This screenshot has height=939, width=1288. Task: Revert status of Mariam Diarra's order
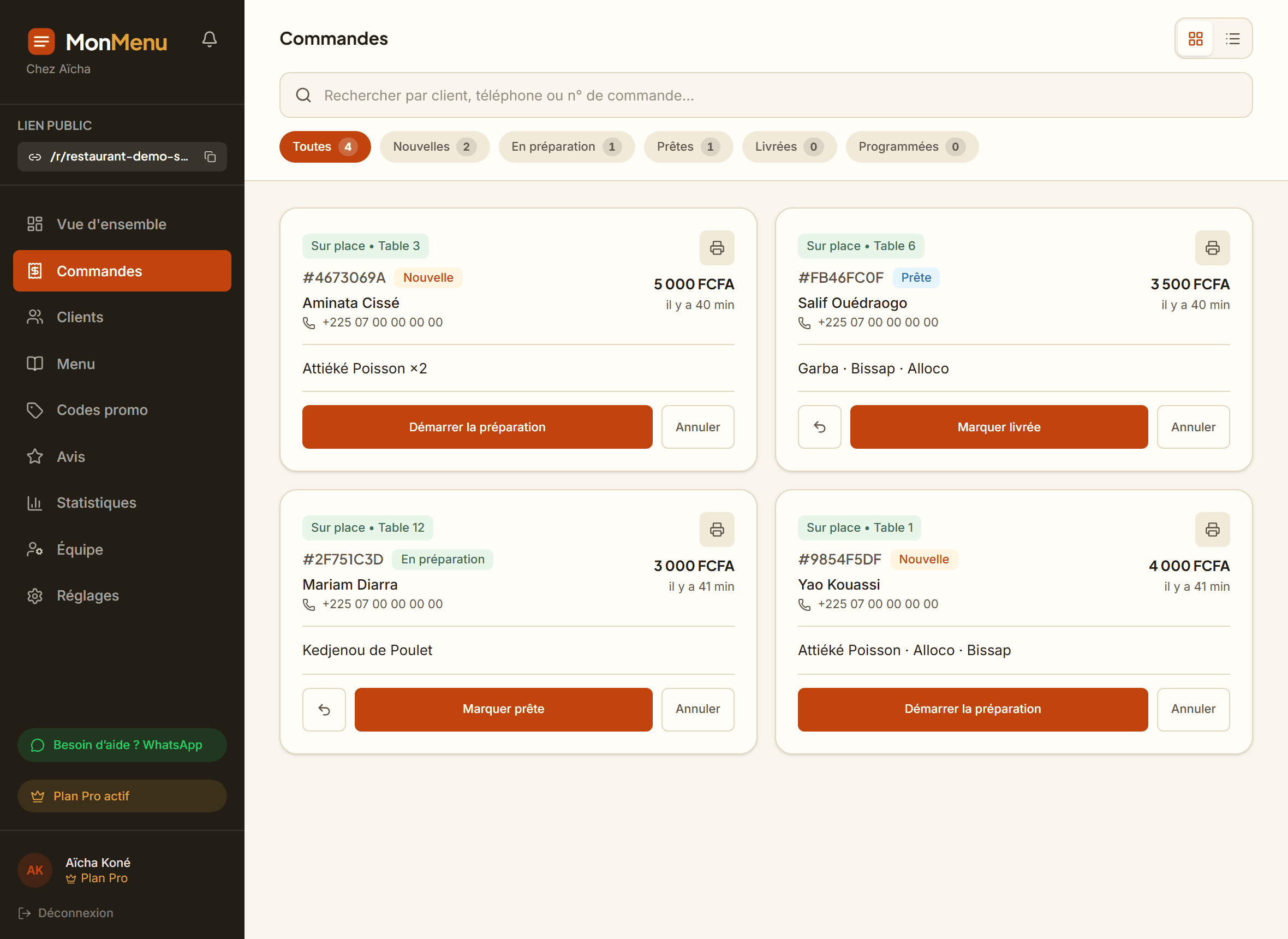pyautogui.click(x=324, y=709)
